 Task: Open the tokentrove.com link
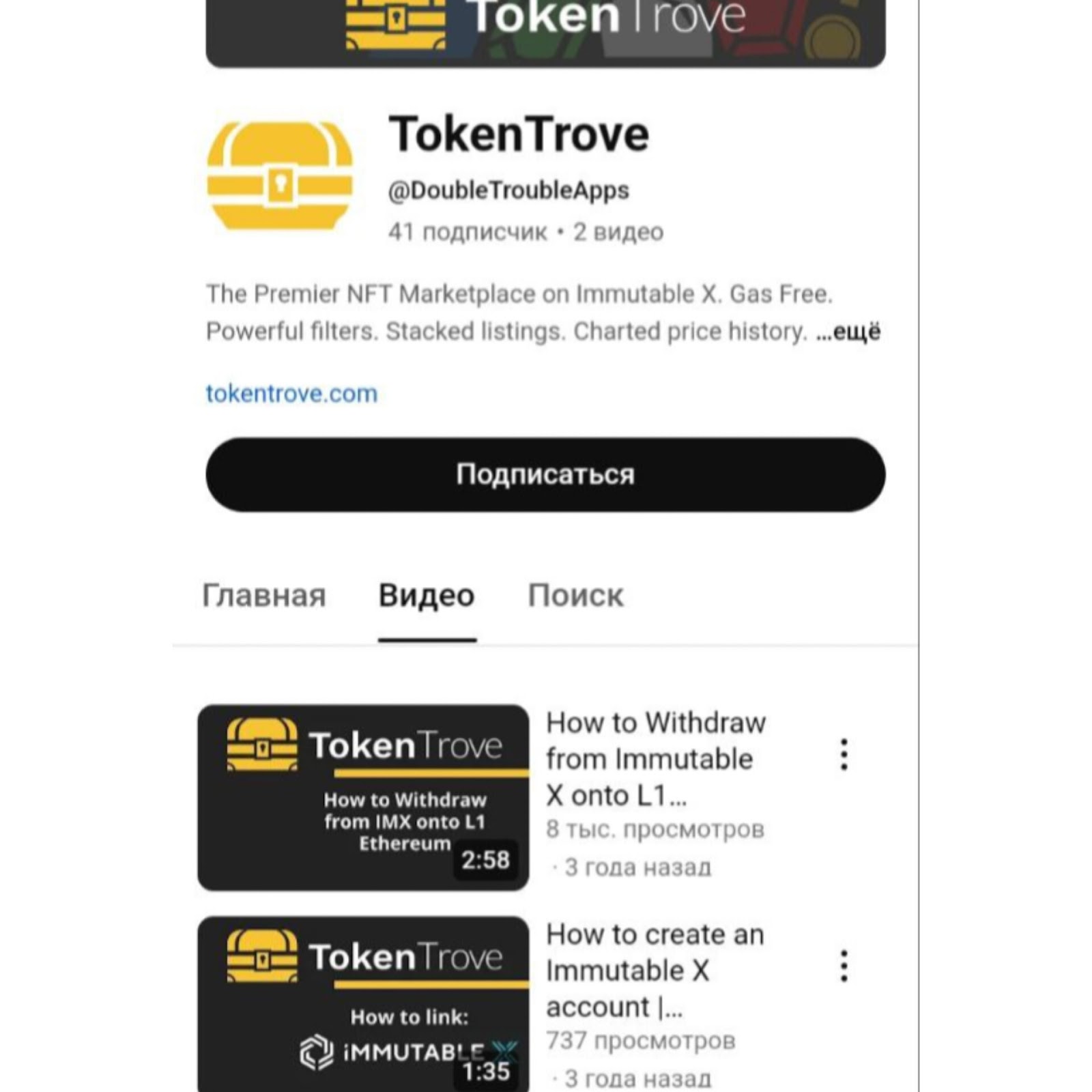tap(291, 394)
